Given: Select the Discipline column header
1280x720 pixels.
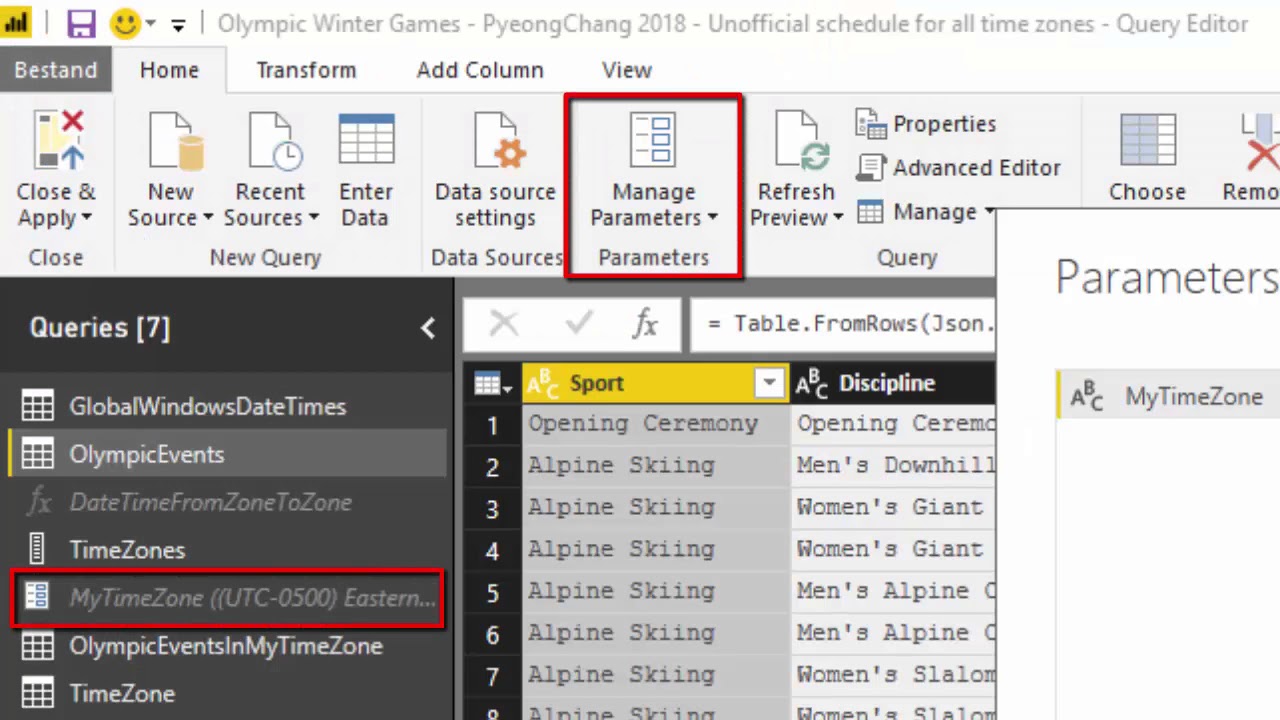Looking at the screenshot, I should pos(893,383).
